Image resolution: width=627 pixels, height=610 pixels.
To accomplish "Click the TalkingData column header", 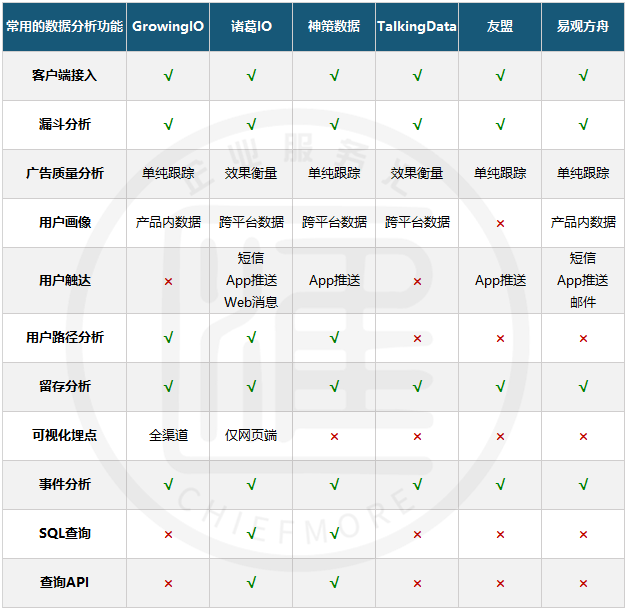I will (417, 26).
